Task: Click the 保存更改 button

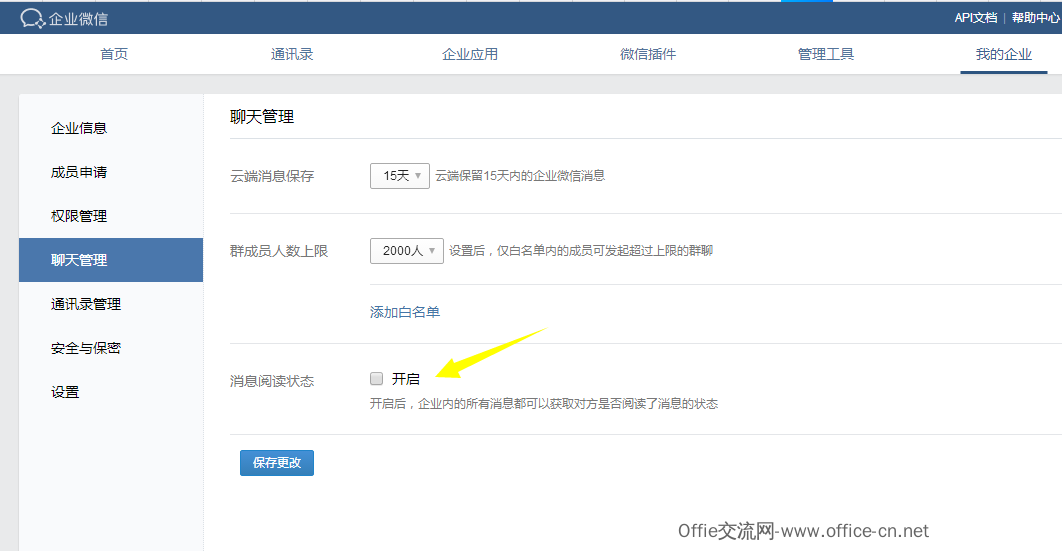Action: click(x=277, y=463)
